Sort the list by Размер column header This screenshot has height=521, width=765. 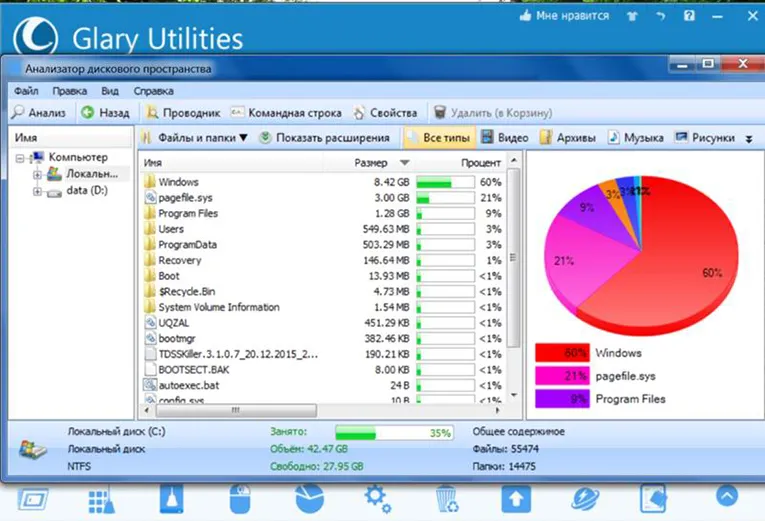pos(371,163)
